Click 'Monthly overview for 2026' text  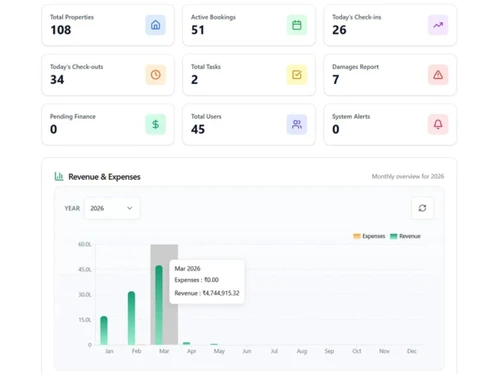point(408,176)
